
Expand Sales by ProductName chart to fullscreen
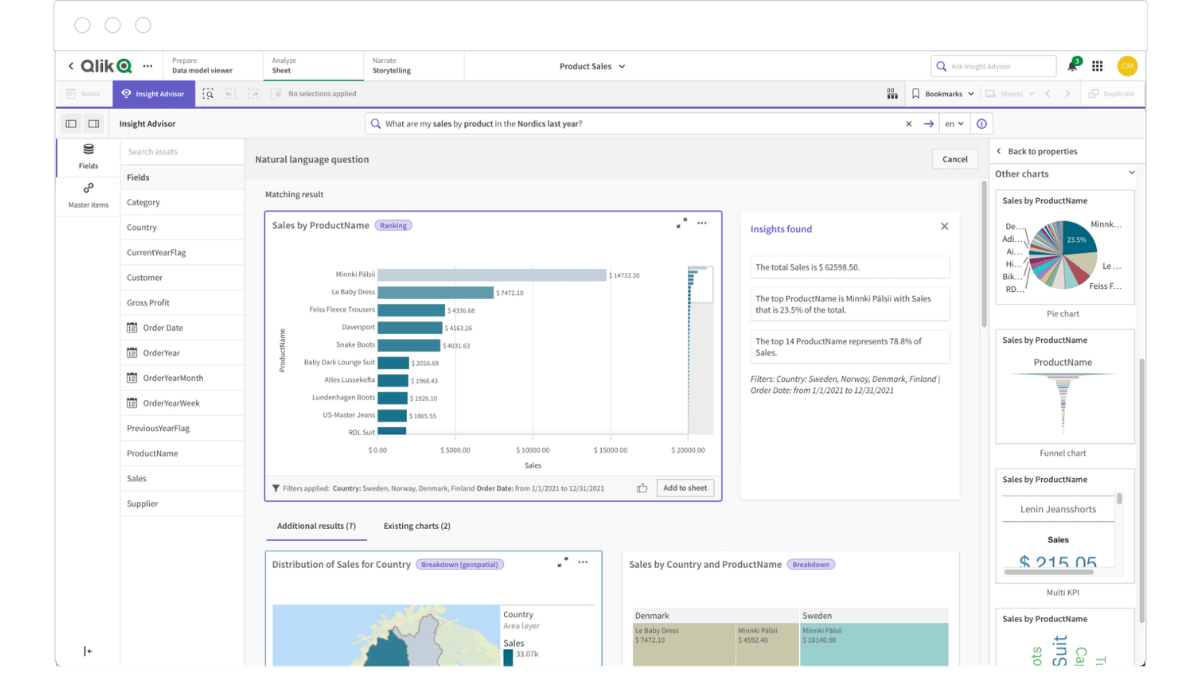click(x=682, y=223)
